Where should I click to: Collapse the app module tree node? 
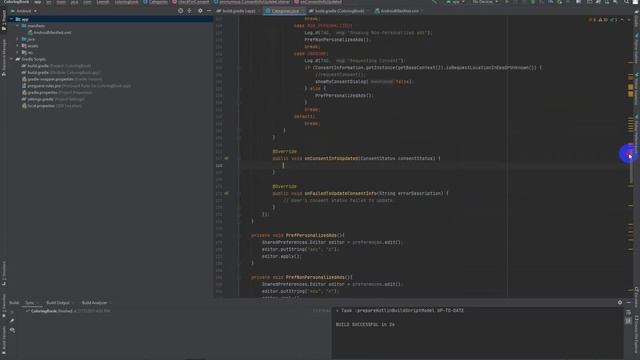click(11, 19)
